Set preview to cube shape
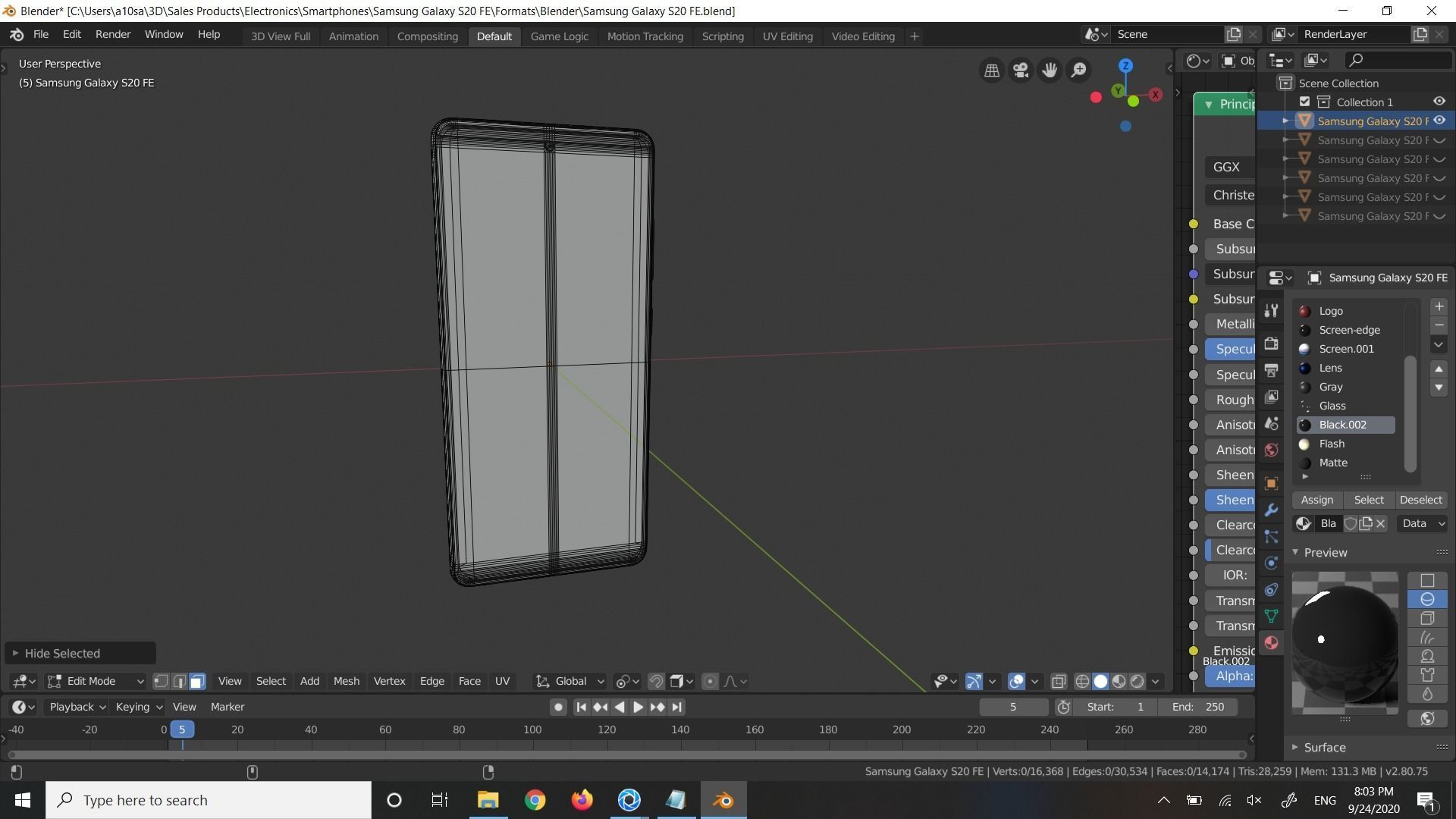The height and width of the screenshot is (819, 1456). coord(1427,618)
